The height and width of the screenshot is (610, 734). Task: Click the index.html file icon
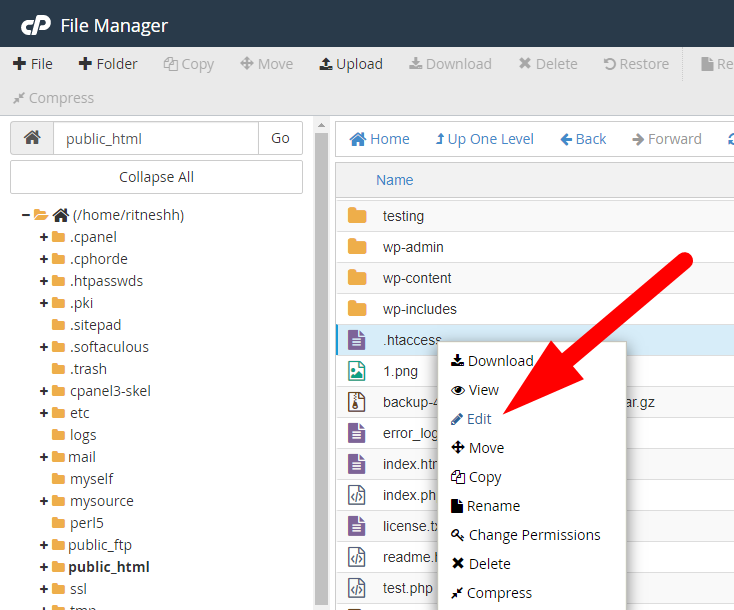[x=357, y=464]
